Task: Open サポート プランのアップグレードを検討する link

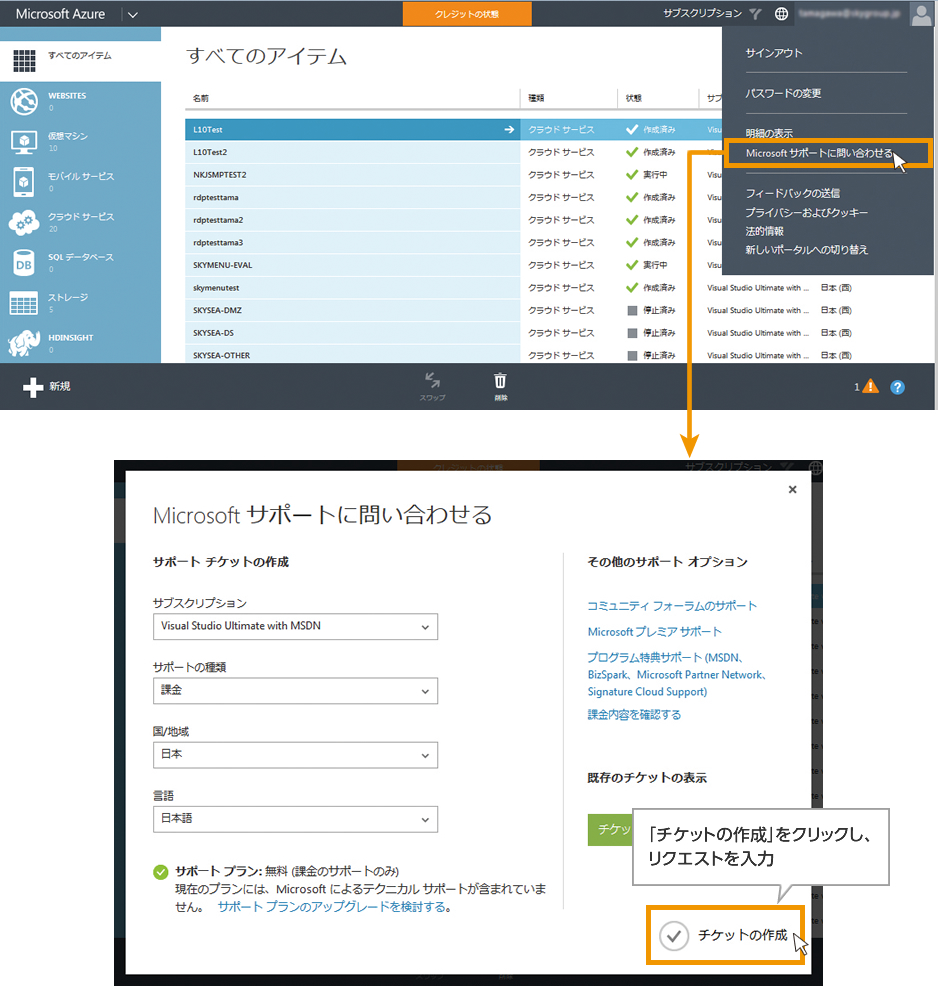Action: pos(332,907)
